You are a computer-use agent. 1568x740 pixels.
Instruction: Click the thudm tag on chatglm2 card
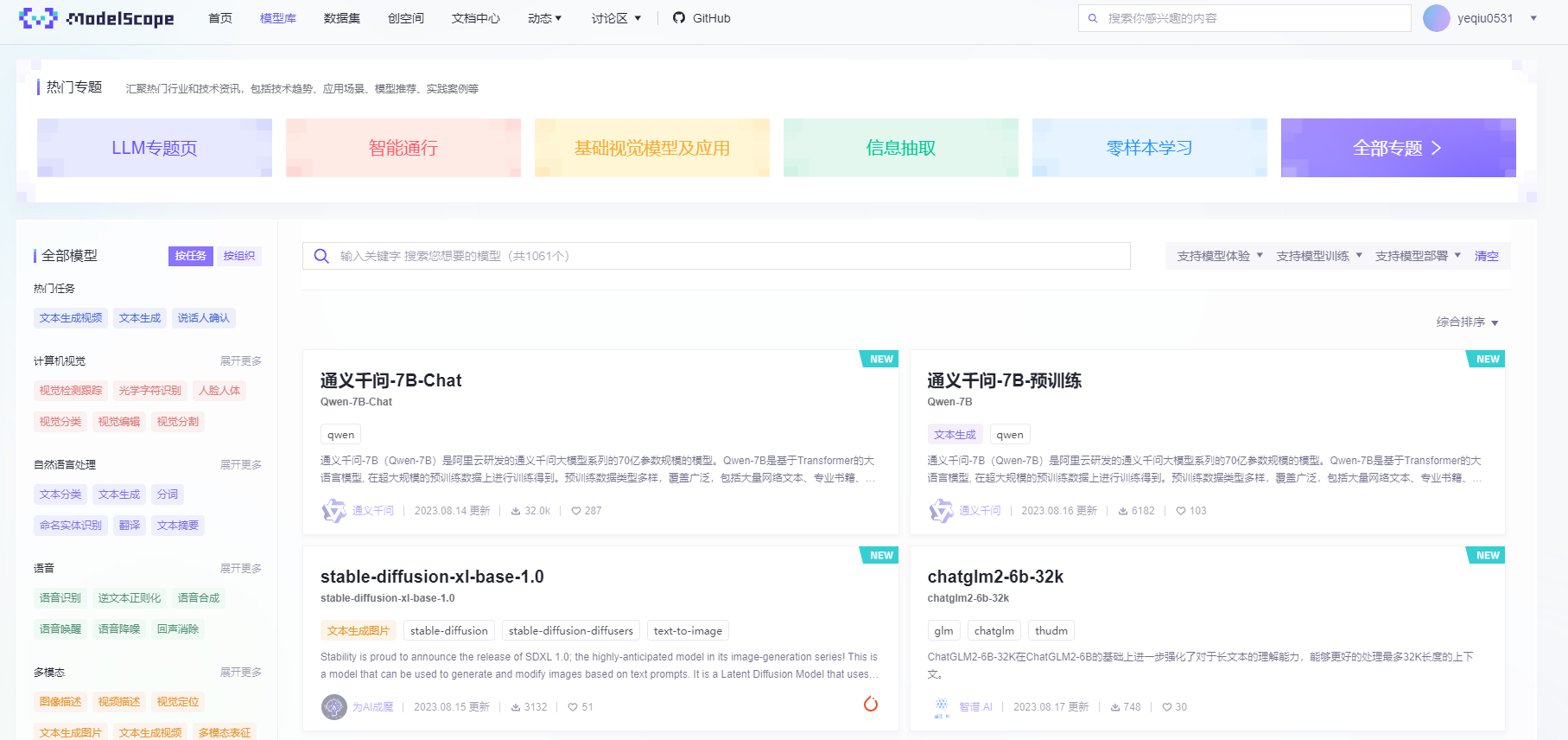click(x=1051, y=631)
